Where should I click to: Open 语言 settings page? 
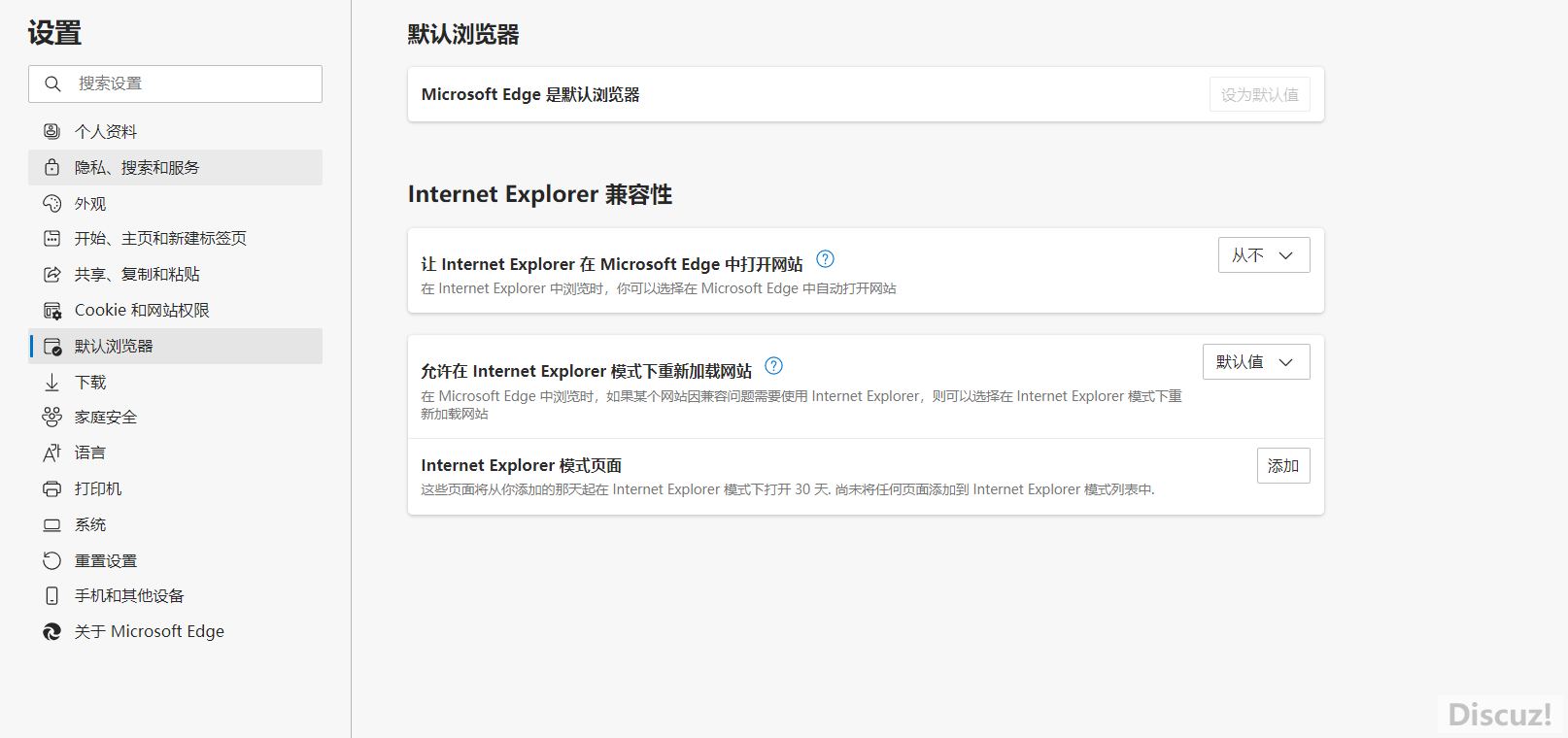pos(176,453)
